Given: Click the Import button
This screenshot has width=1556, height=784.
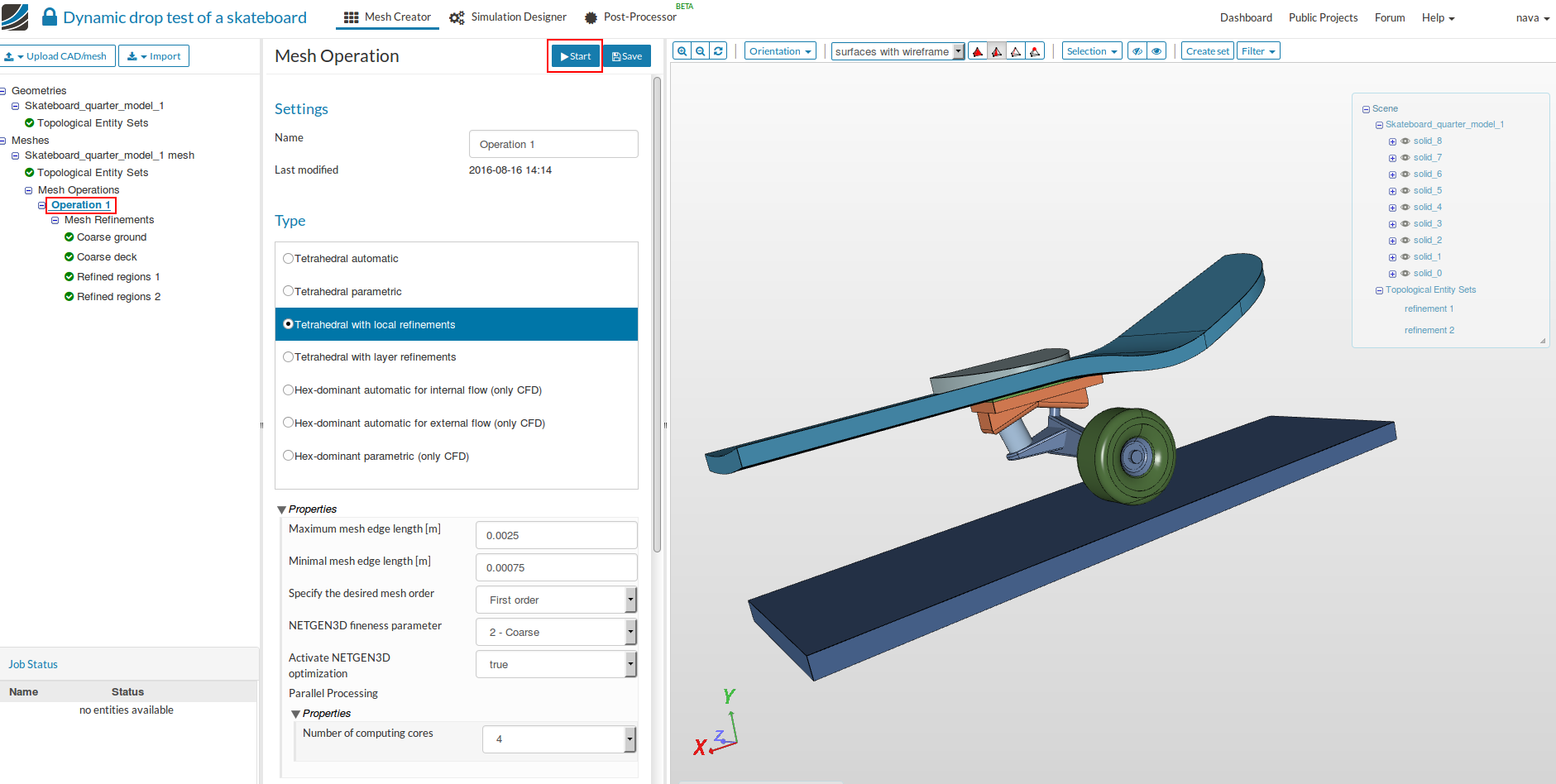Looking at the screenshot, I should [154, 56].
